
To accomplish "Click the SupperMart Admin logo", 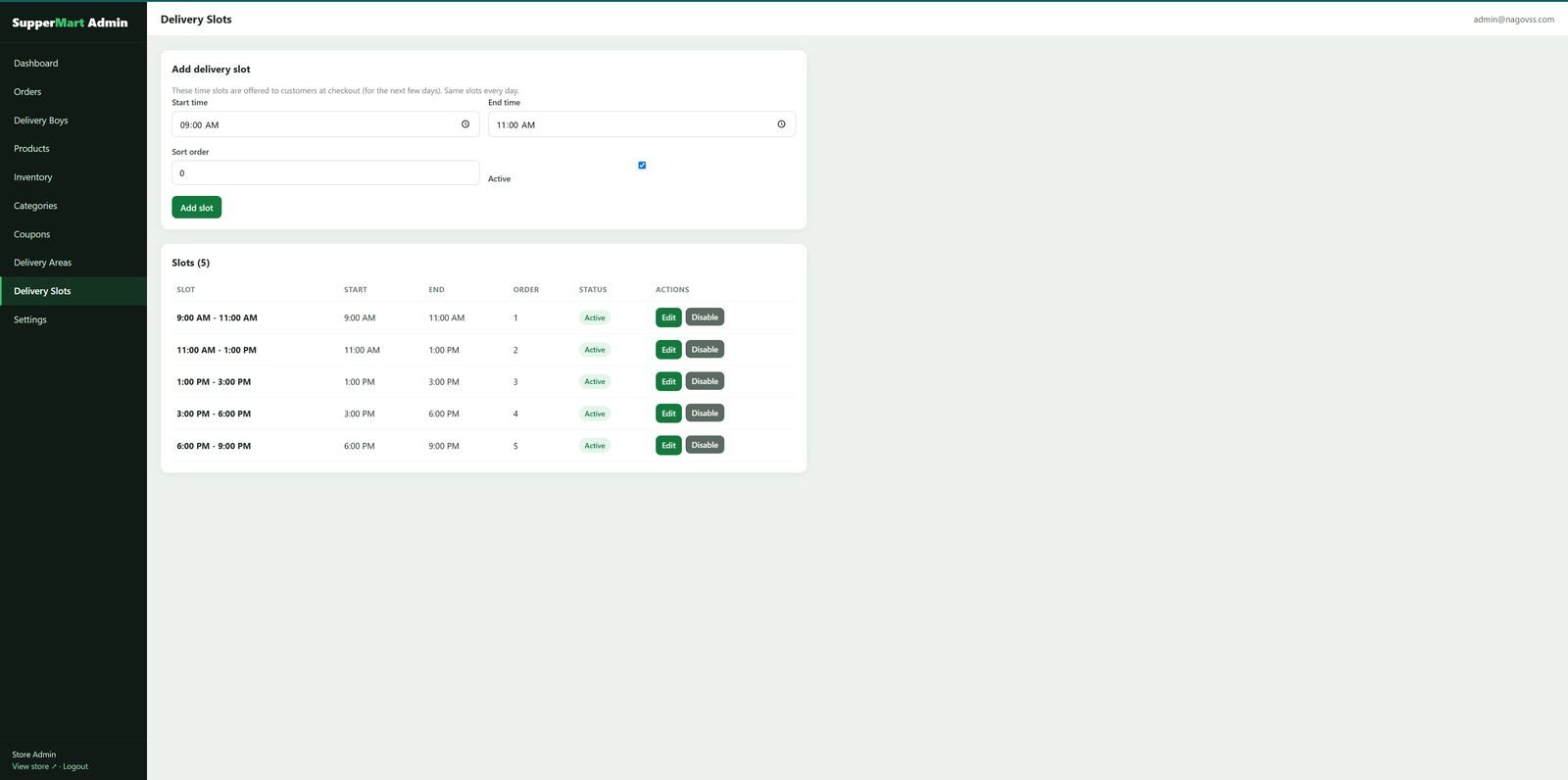I will [x=70, y=23].
